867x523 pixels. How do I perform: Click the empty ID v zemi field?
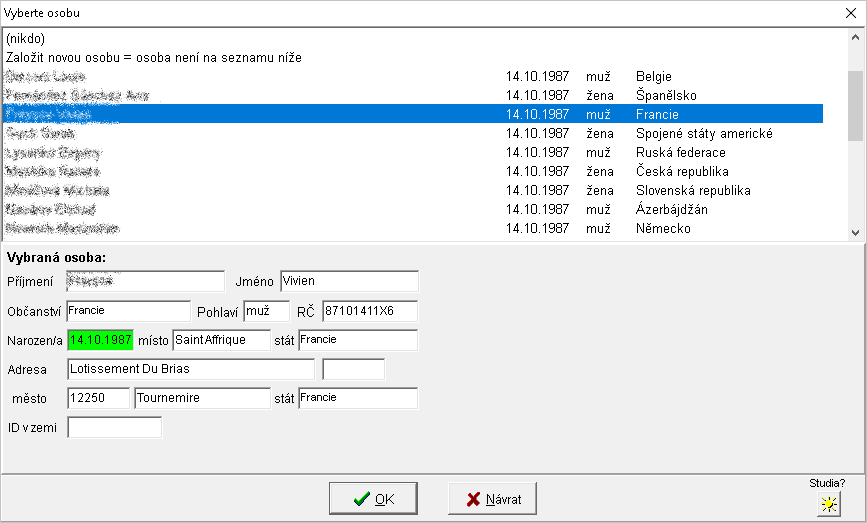click(x=114, y=428)
